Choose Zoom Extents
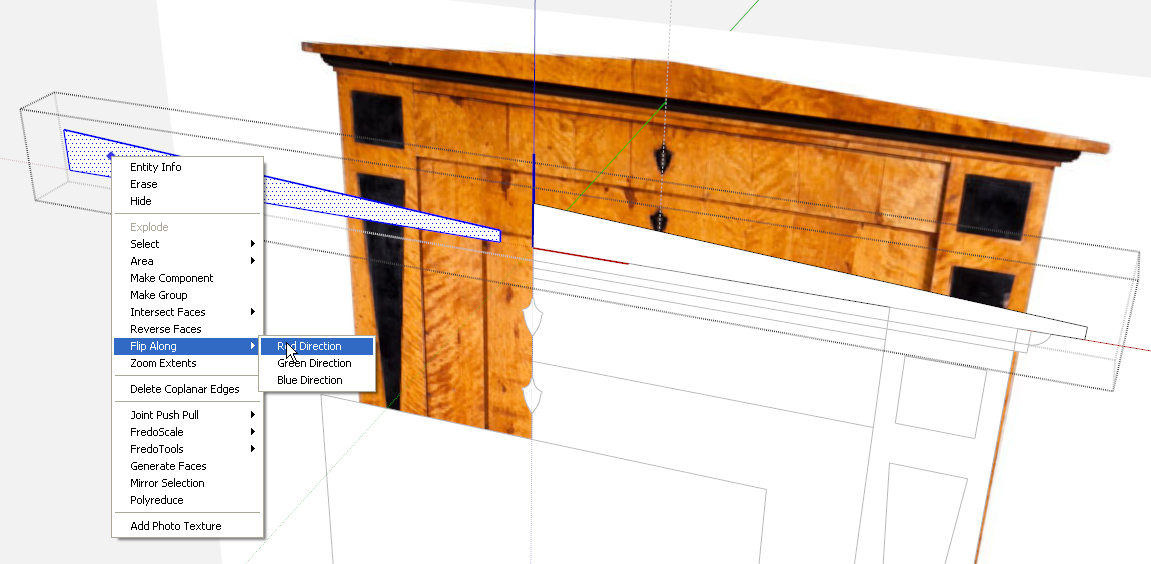This screenshot has height=564, width=1151. point(187,363)
